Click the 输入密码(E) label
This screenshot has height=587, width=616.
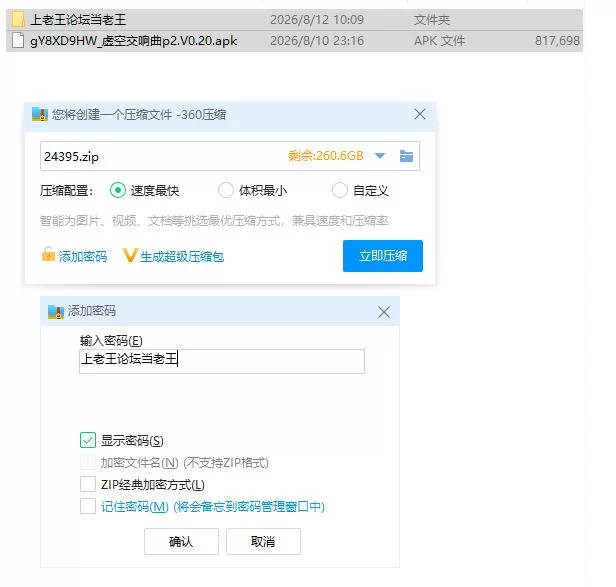(x=111, y=341)
